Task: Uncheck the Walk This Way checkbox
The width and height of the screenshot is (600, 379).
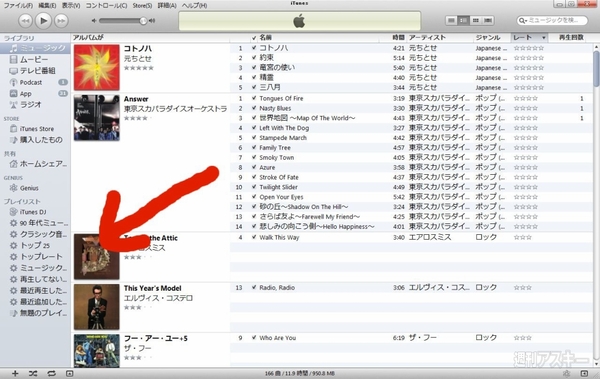Action: 254,237
